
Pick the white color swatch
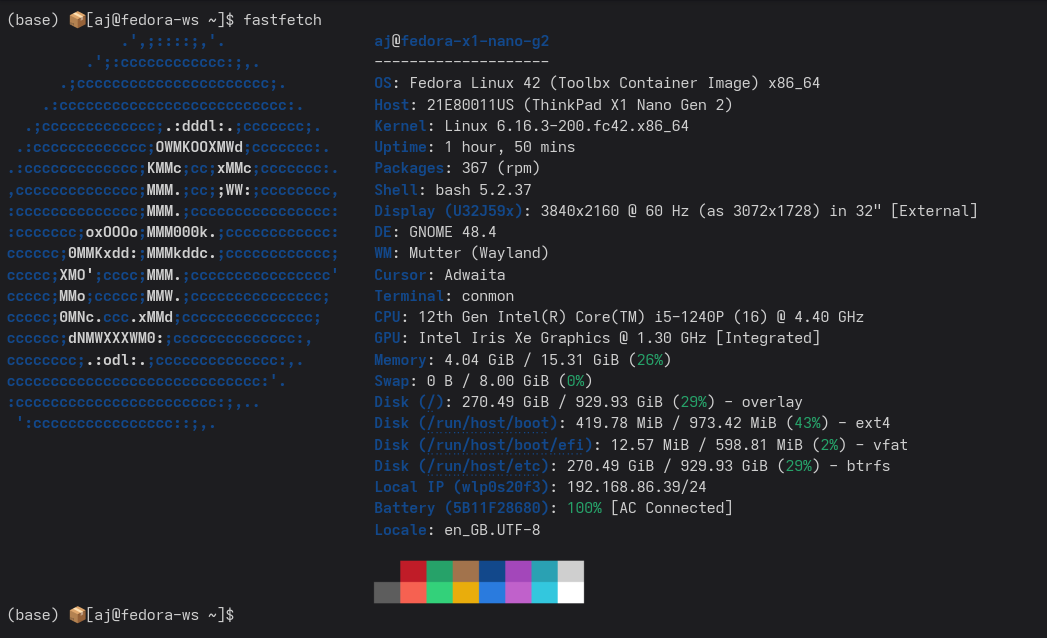click(x=571, y=593)
